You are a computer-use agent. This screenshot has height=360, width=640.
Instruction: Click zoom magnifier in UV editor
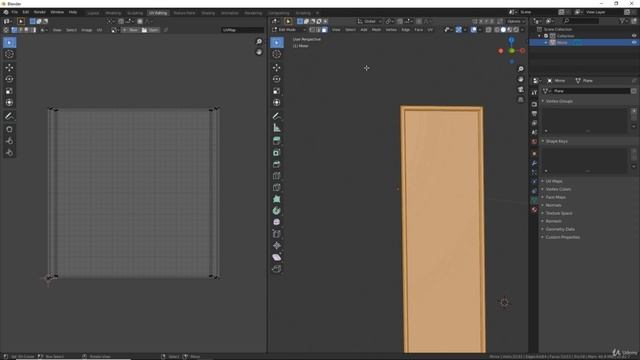tap(259, 42)
